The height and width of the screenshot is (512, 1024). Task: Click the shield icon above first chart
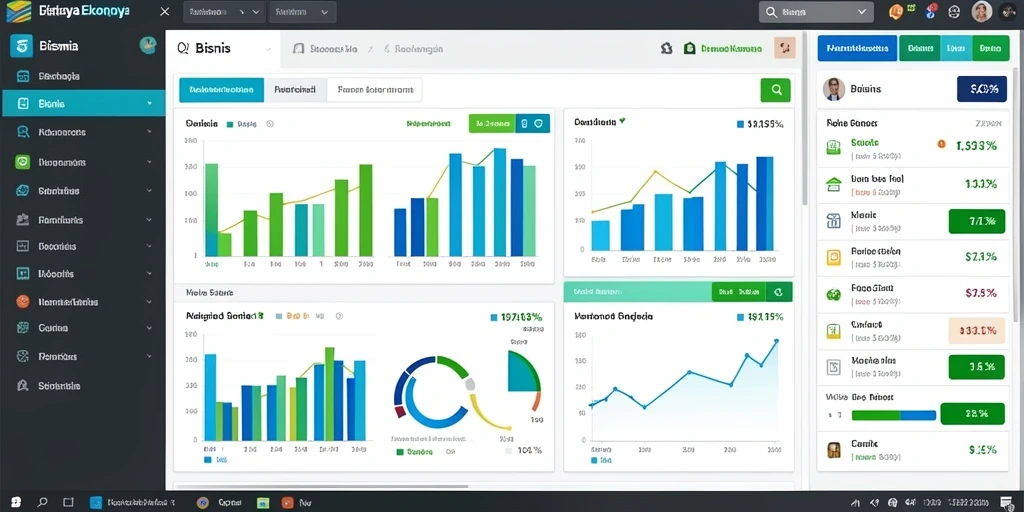(x=538, y=123)
